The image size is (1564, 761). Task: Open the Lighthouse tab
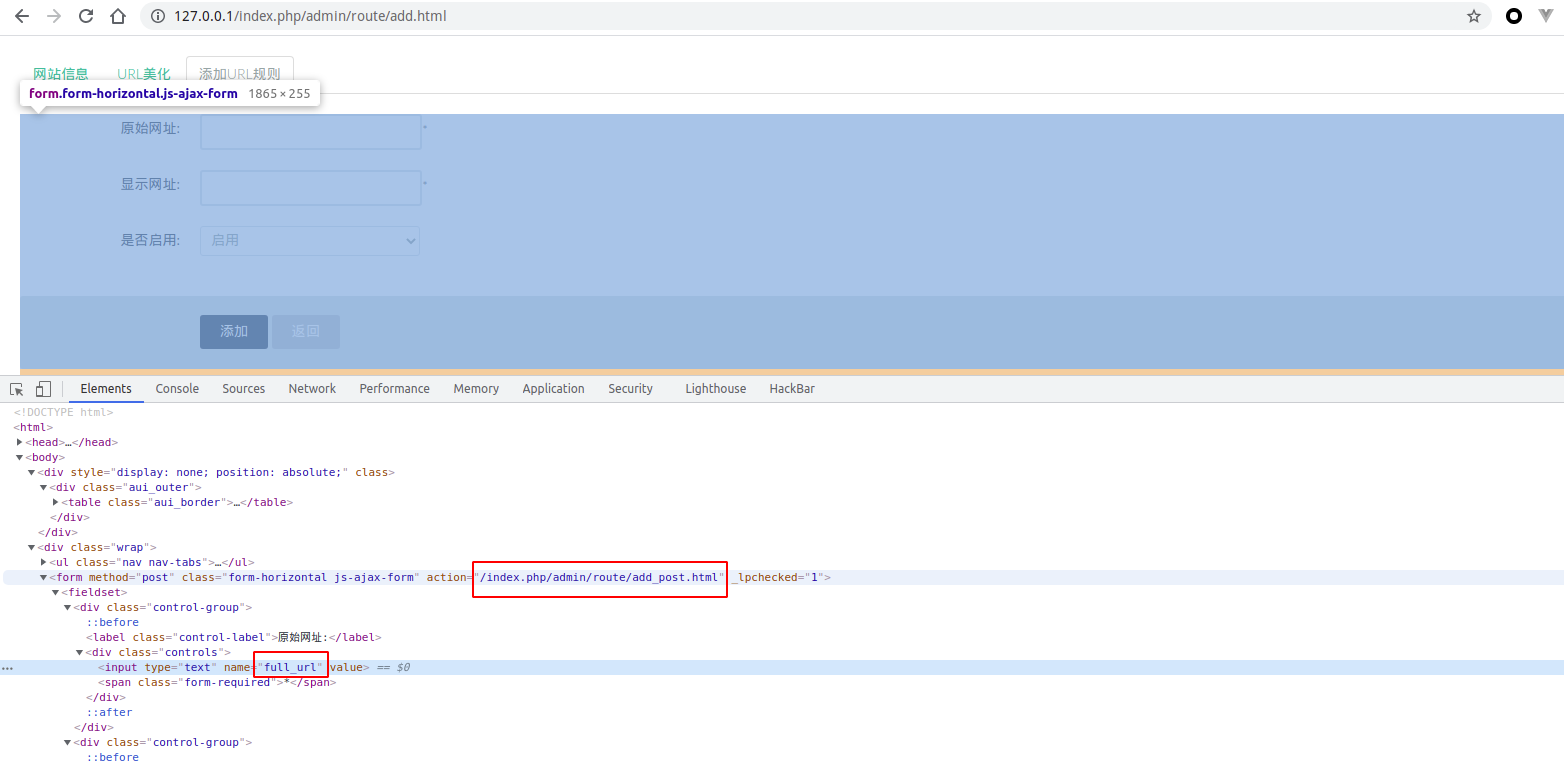[716, 389]
